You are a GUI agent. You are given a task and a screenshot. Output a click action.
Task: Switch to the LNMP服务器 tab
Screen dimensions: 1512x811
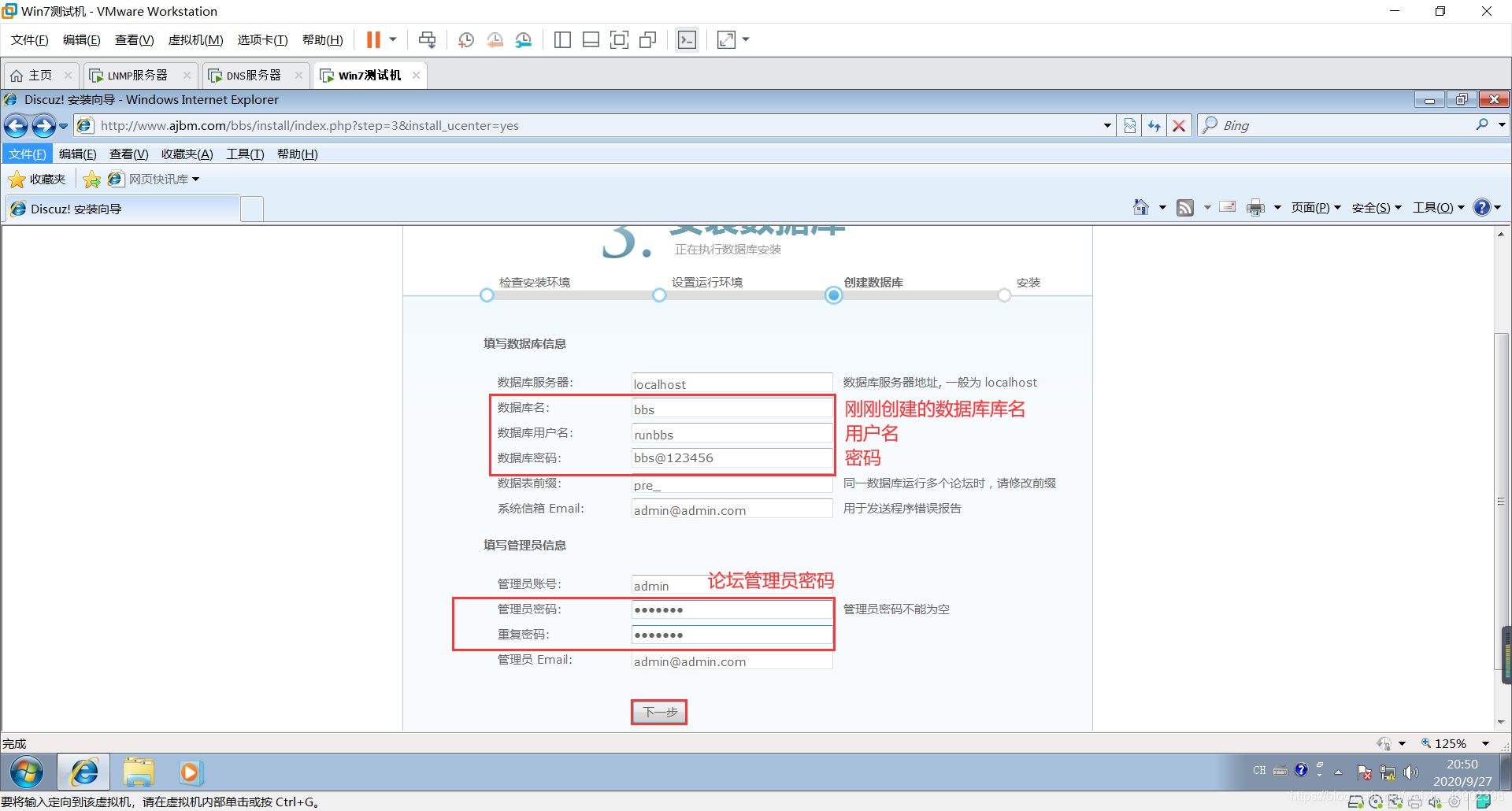(x=138, y=75)
